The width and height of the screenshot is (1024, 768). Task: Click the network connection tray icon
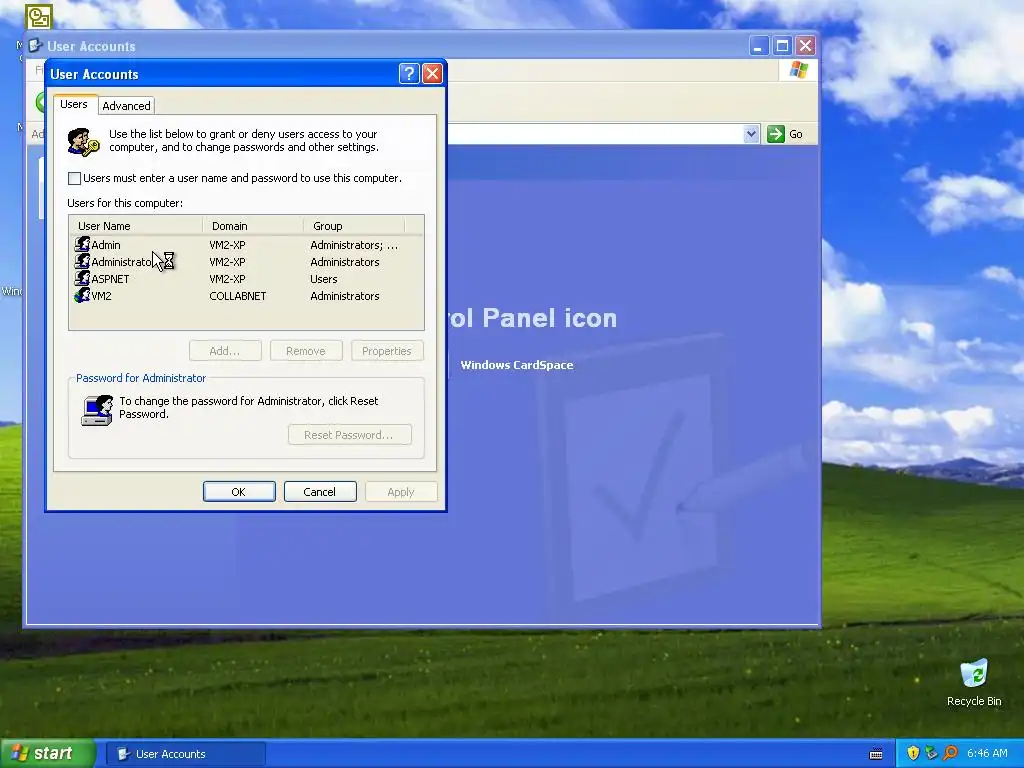coord(931,753)
